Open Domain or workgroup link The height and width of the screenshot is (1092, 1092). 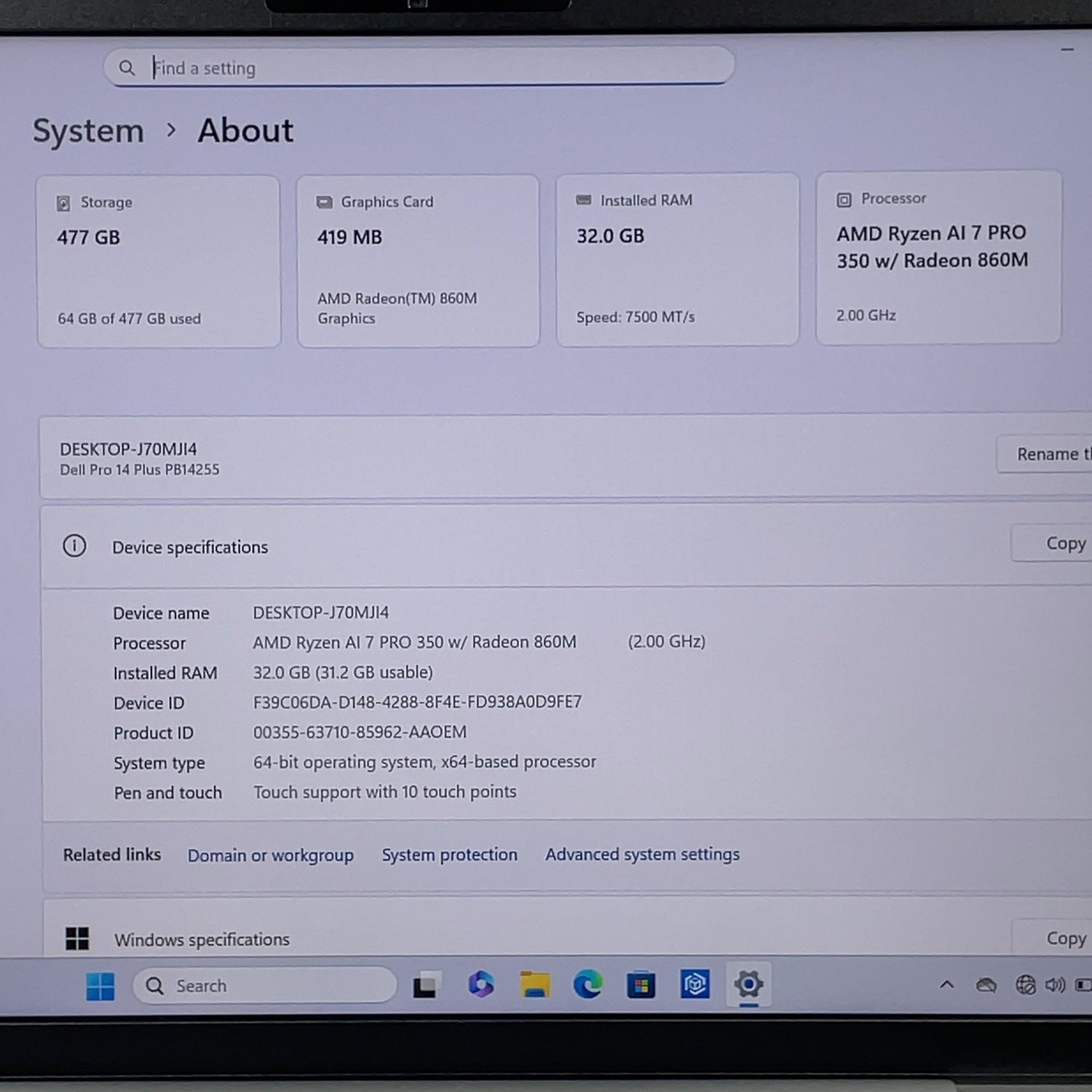point(271,855)
